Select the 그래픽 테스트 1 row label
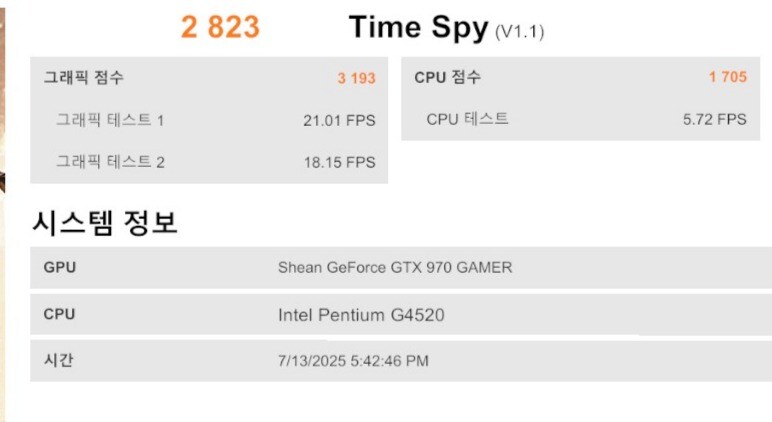Image resolution: width=772 pixels, height=422 pixels. tap(110, 120)
